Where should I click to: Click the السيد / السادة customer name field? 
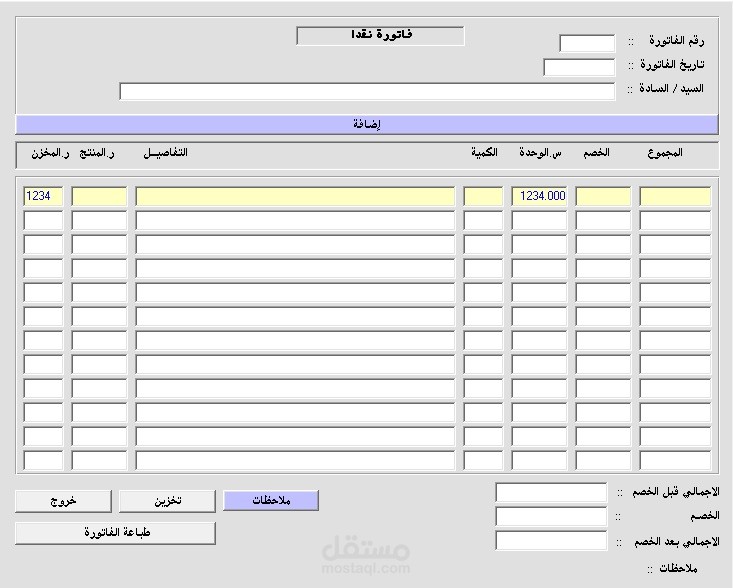(367, 91)
